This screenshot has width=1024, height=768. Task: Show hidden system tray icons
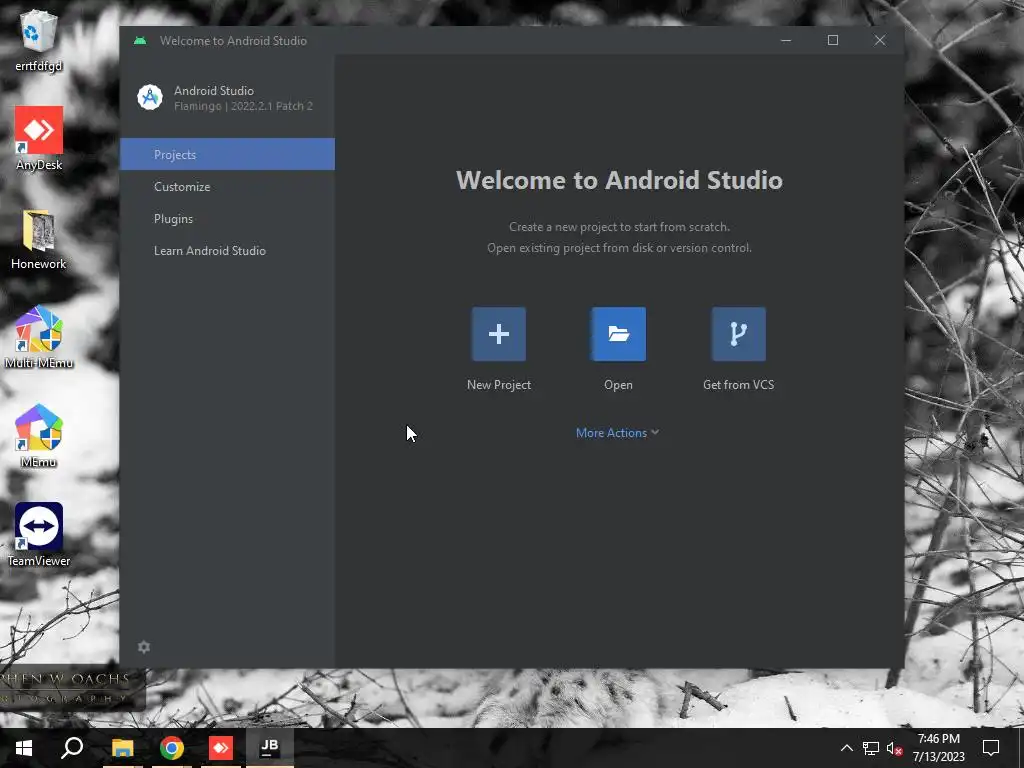846,748
